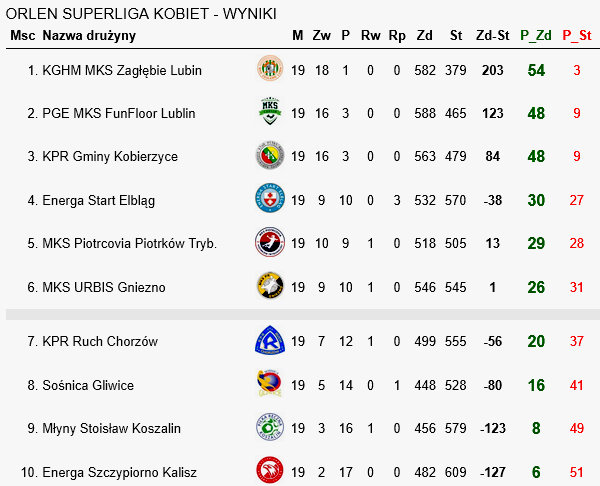Click the KGHM MKS Zagłębie Lubin team logo
This screenshot has height=486, width=600.
tap(270, 70)
